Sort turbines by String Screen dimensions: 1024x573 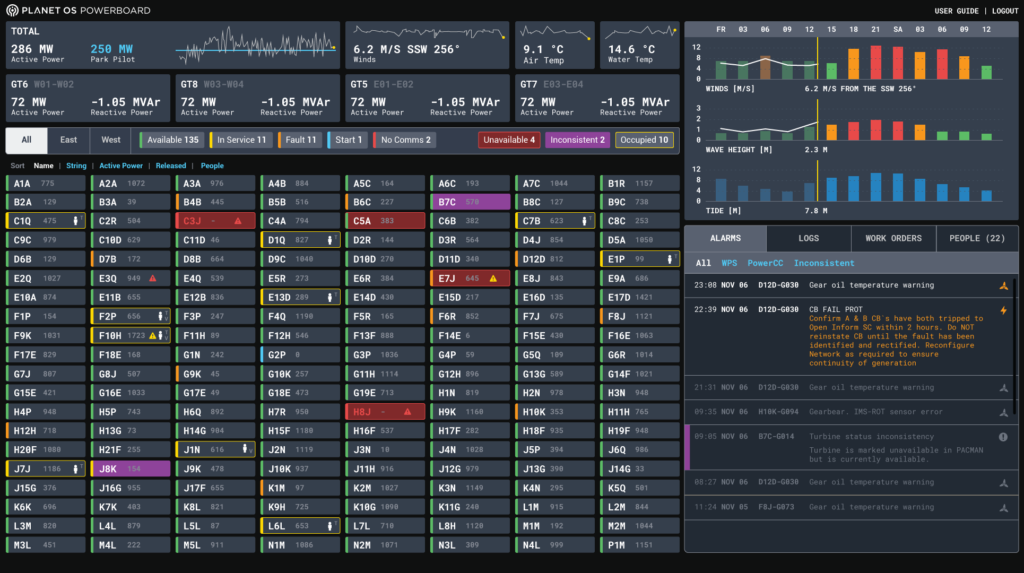tap(76, 166)
